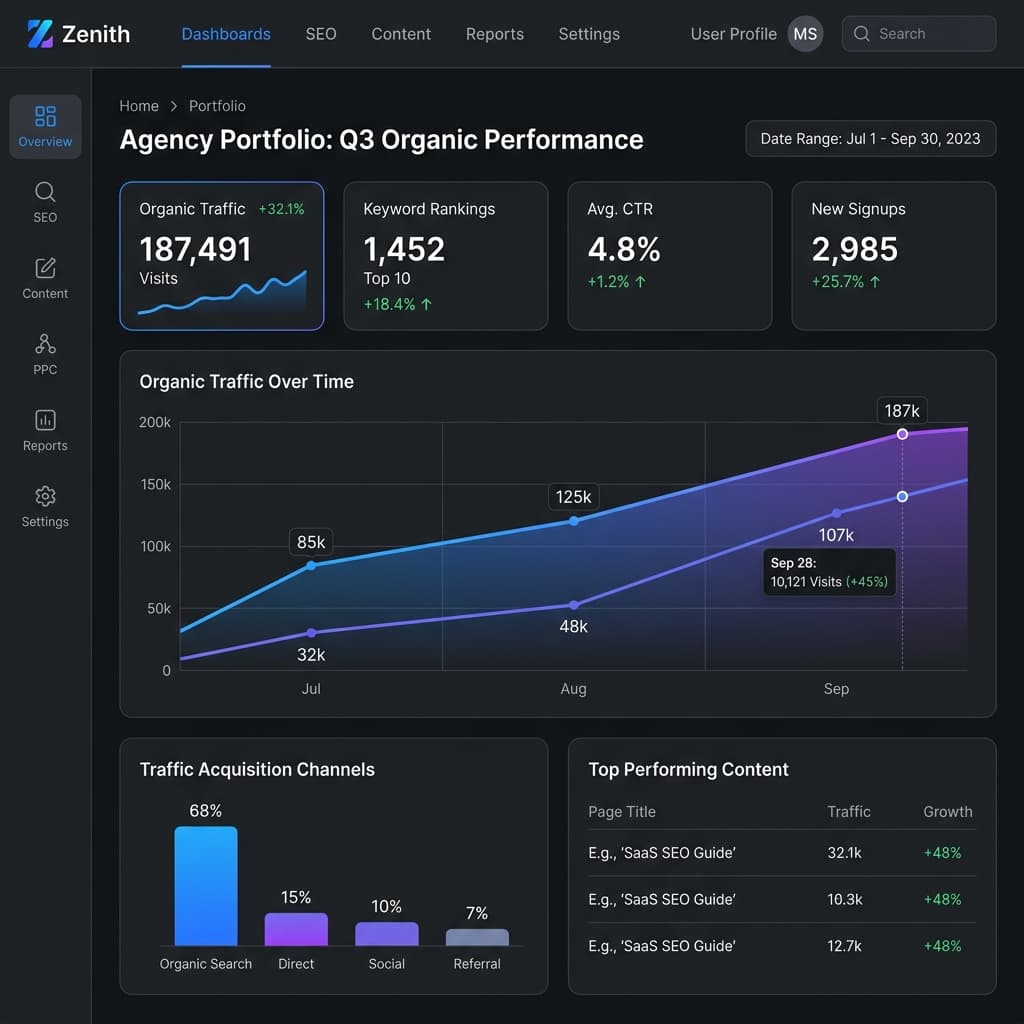Screen dimensions: 1024x1024
Task: Open the PPC sidebar icon
Action: point(45,344)
